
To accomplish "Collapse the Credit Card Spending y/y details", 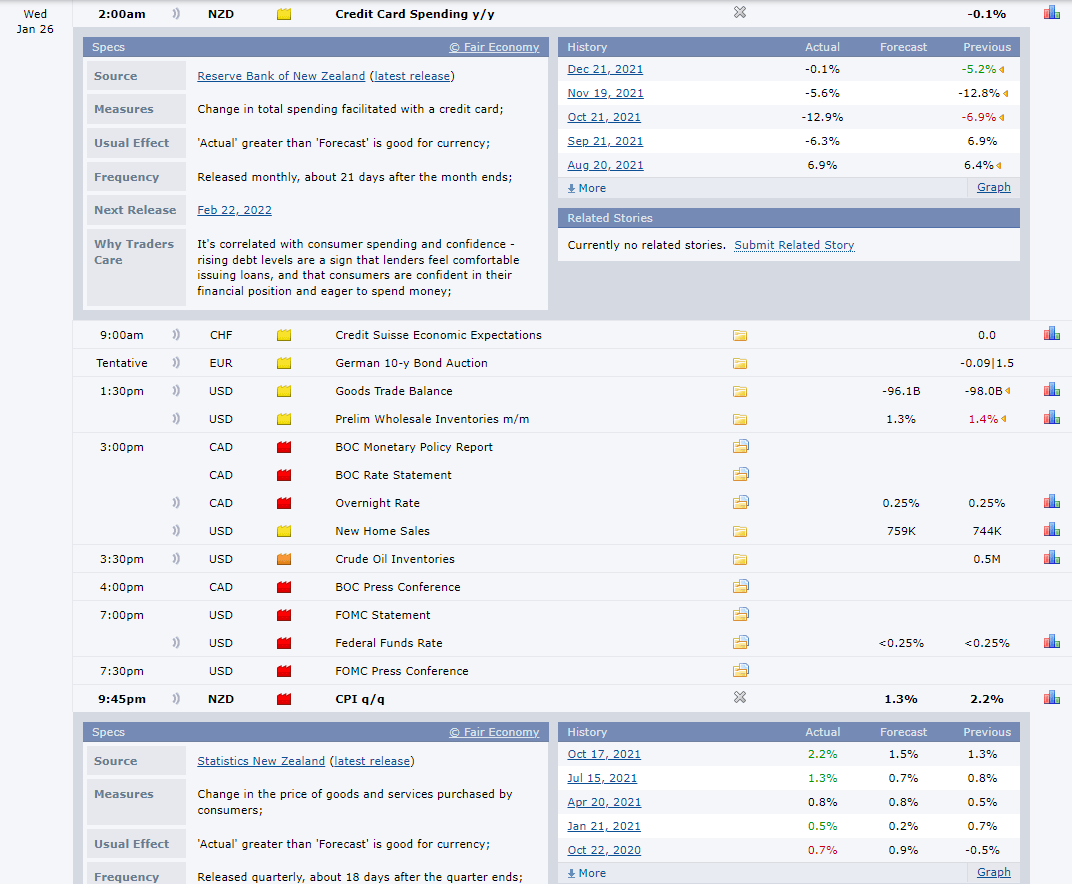I will coord(740,13).
